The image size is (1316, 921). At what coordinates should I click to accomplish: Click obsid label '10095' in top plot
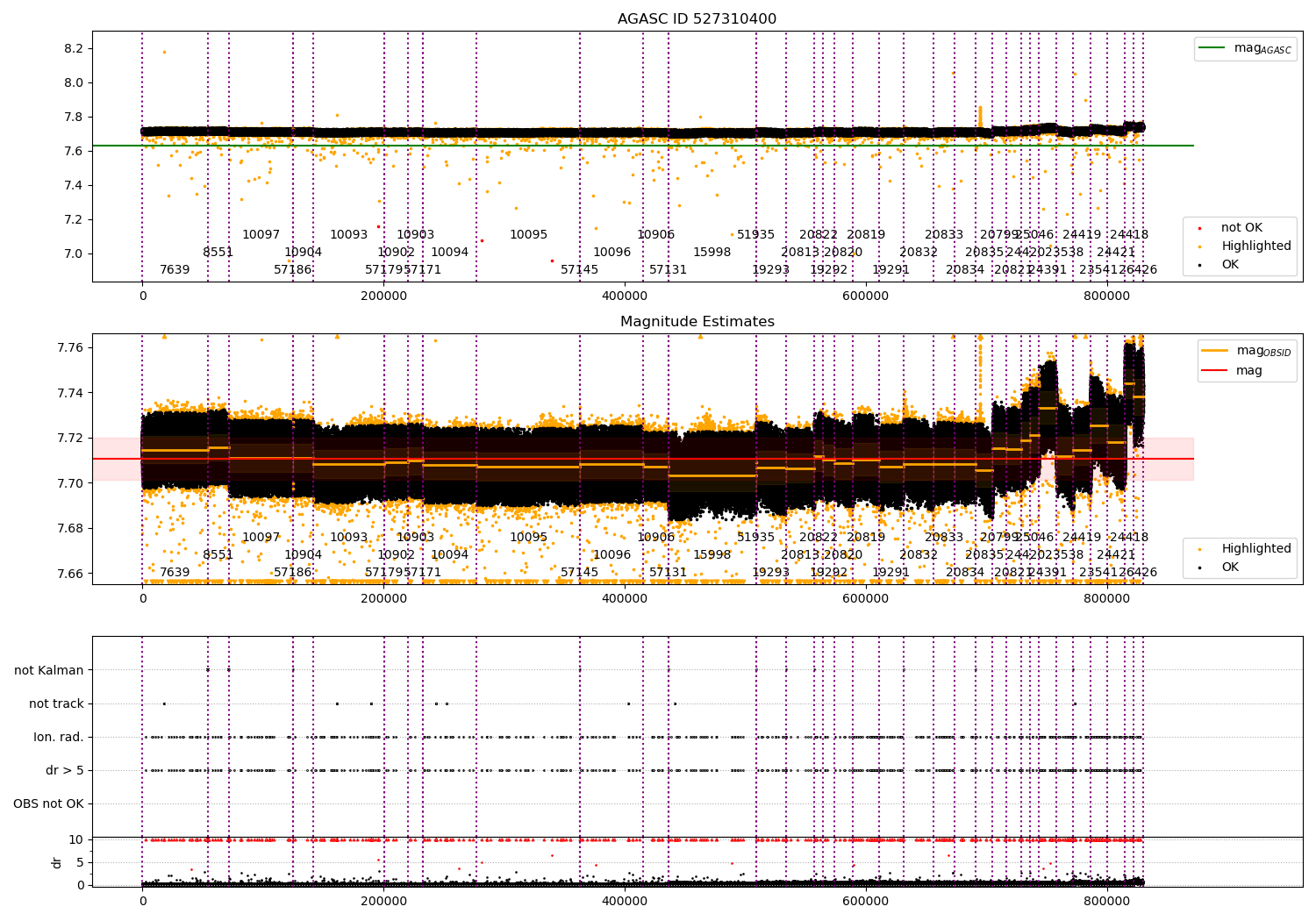pyautogui.click(x=528, y=234)
